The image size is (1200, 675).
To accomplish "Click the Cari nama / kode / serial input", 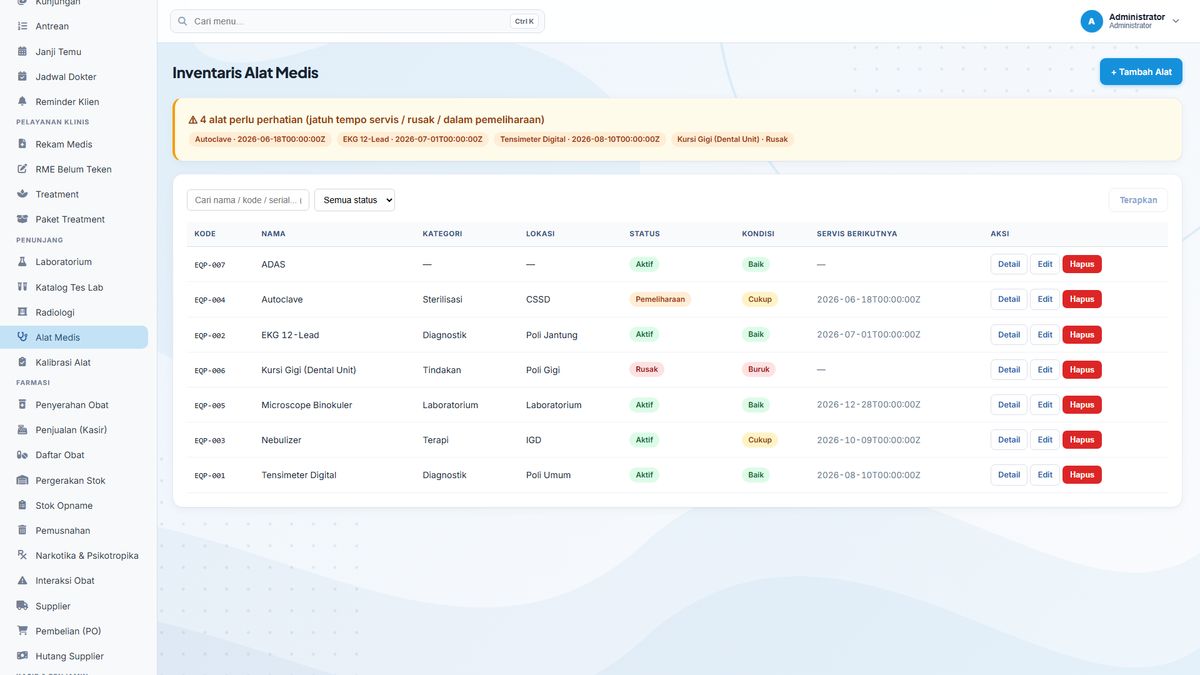I will pos(248,200).
